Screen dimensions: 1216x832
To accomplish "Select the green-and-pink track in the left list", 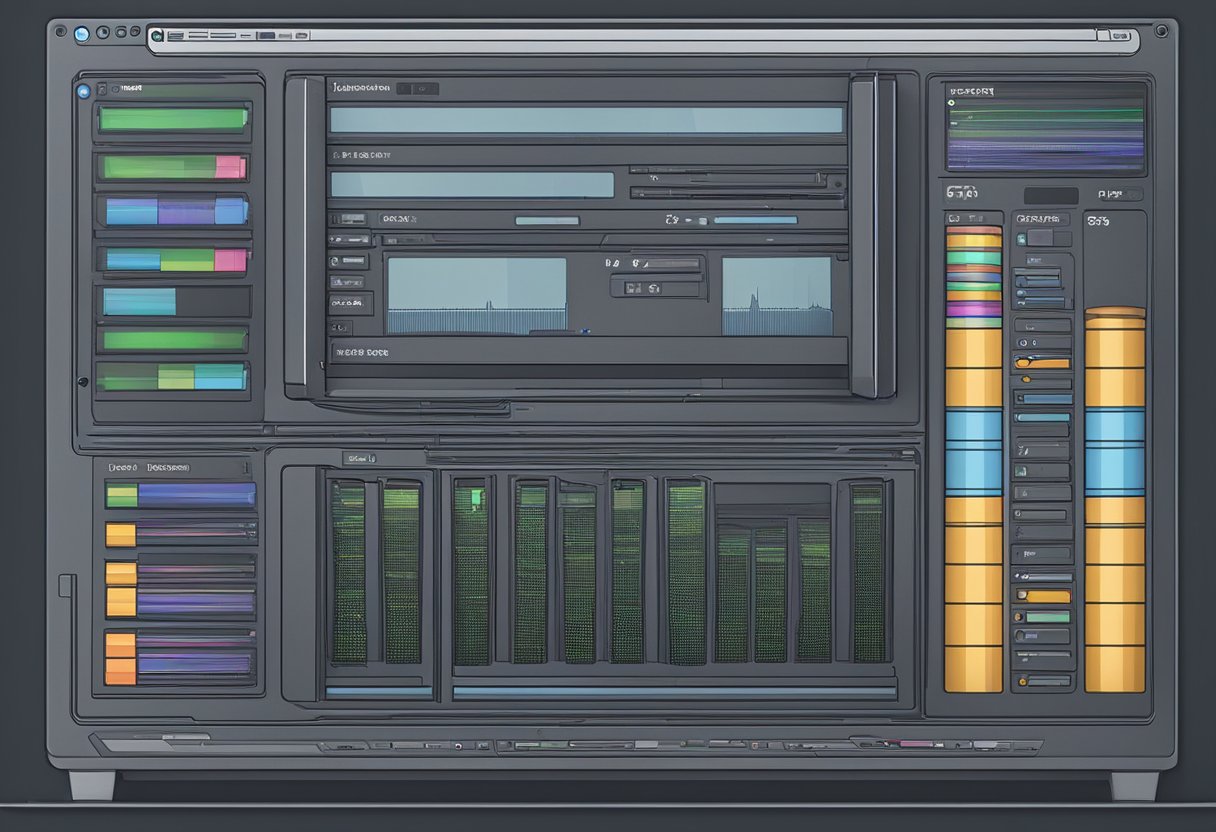I will (x=174, y=167).
